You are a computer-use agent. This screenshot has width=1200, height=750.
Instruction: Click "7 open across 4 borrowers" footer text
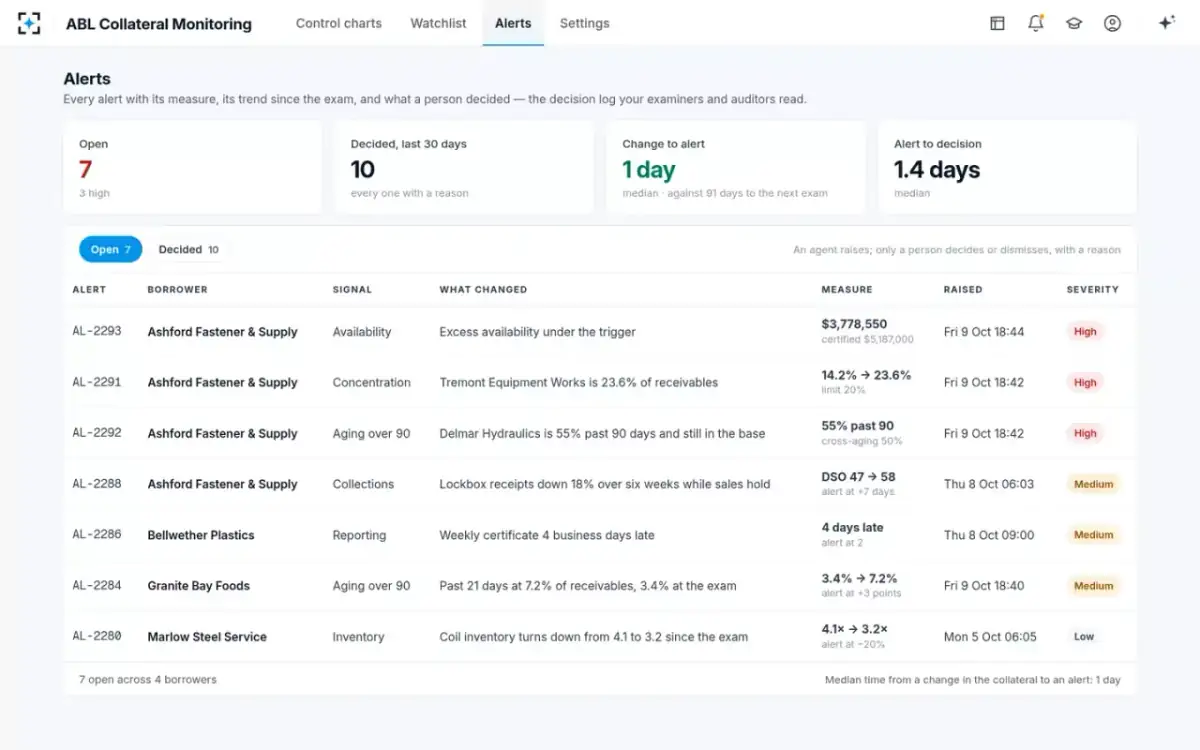click(148, 680)
